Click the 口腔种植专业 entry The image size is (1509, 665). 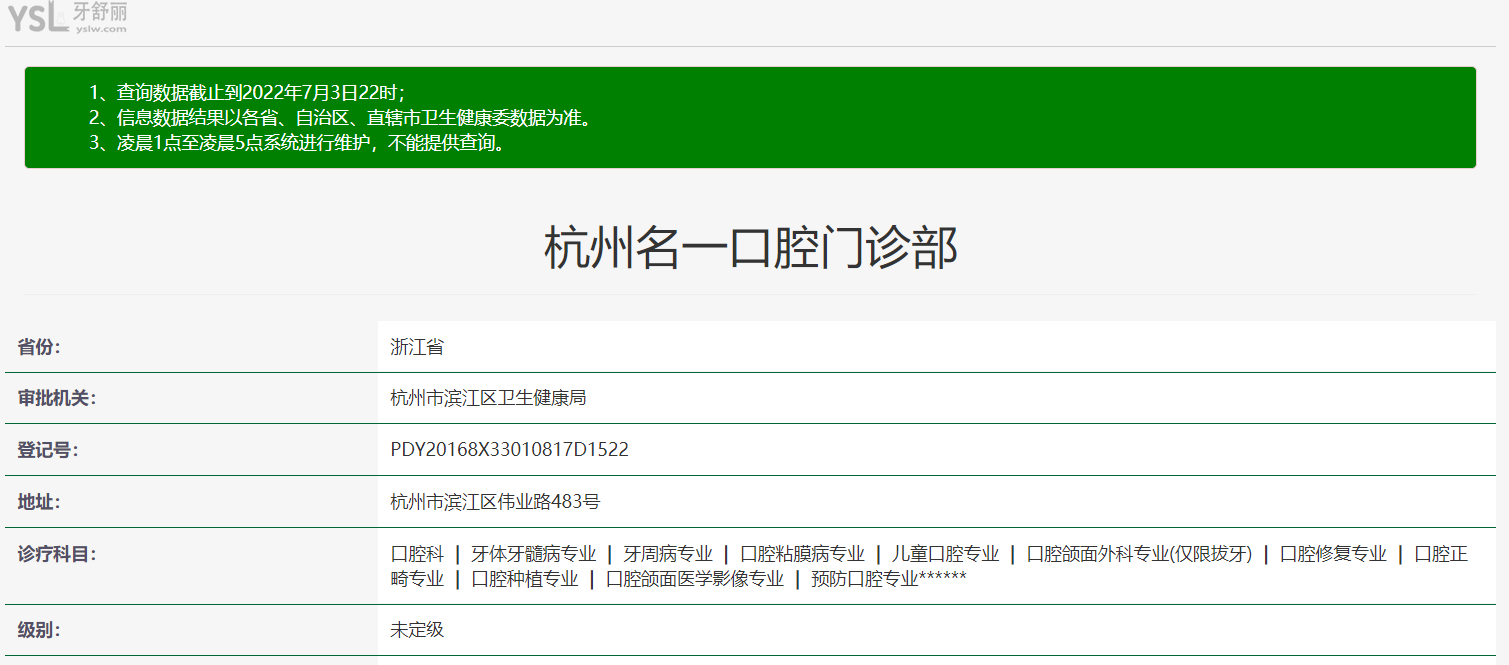525,579
